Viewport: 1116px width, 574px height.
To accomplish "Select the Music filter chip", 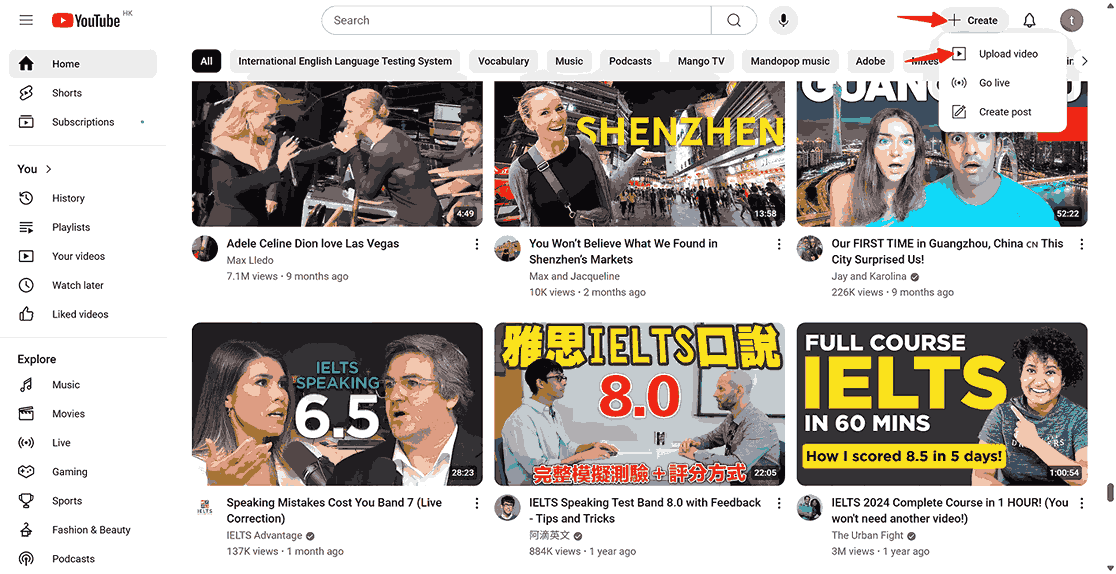I will (x=569, y=61).
